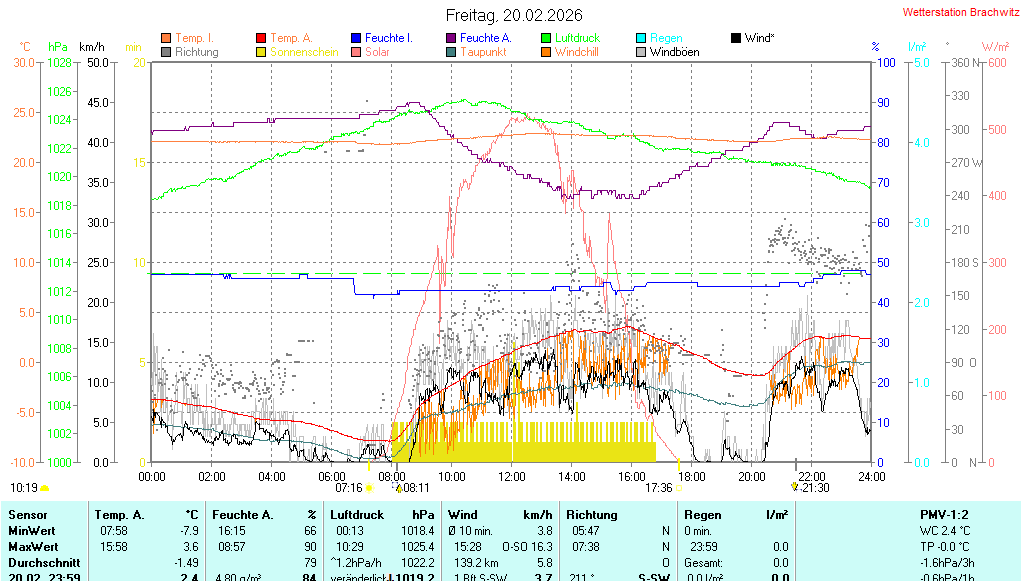
Task: Click the Windchill legend label
Action: (576, 52)
